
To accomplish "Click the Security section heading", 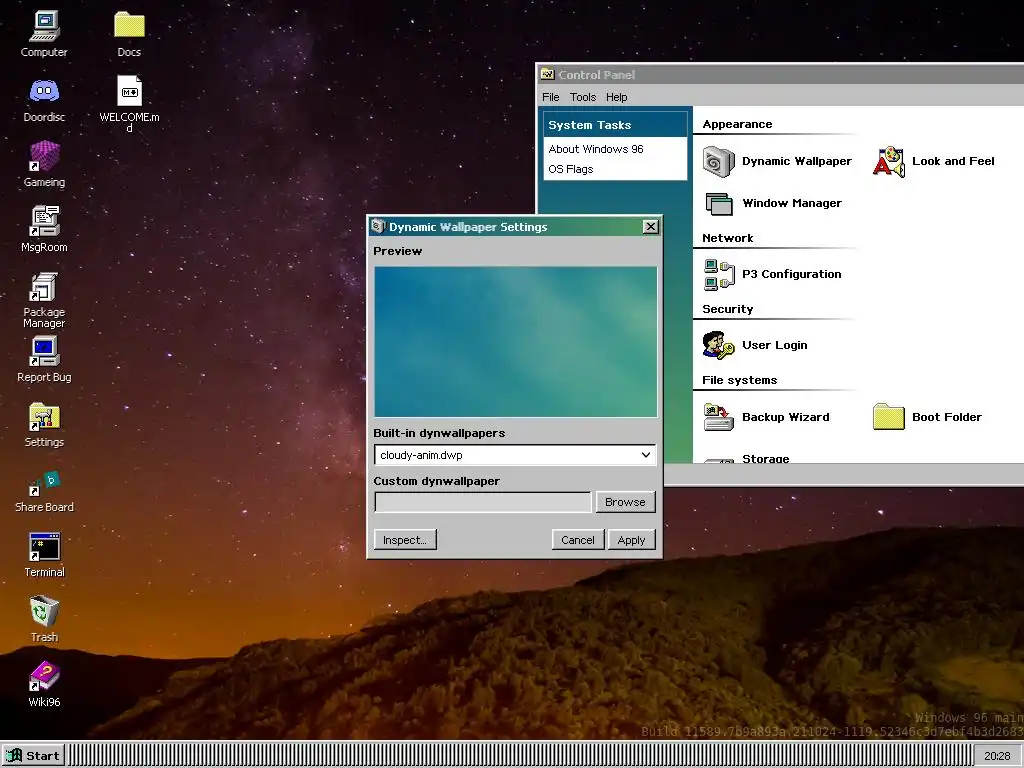I will (728, 310).
